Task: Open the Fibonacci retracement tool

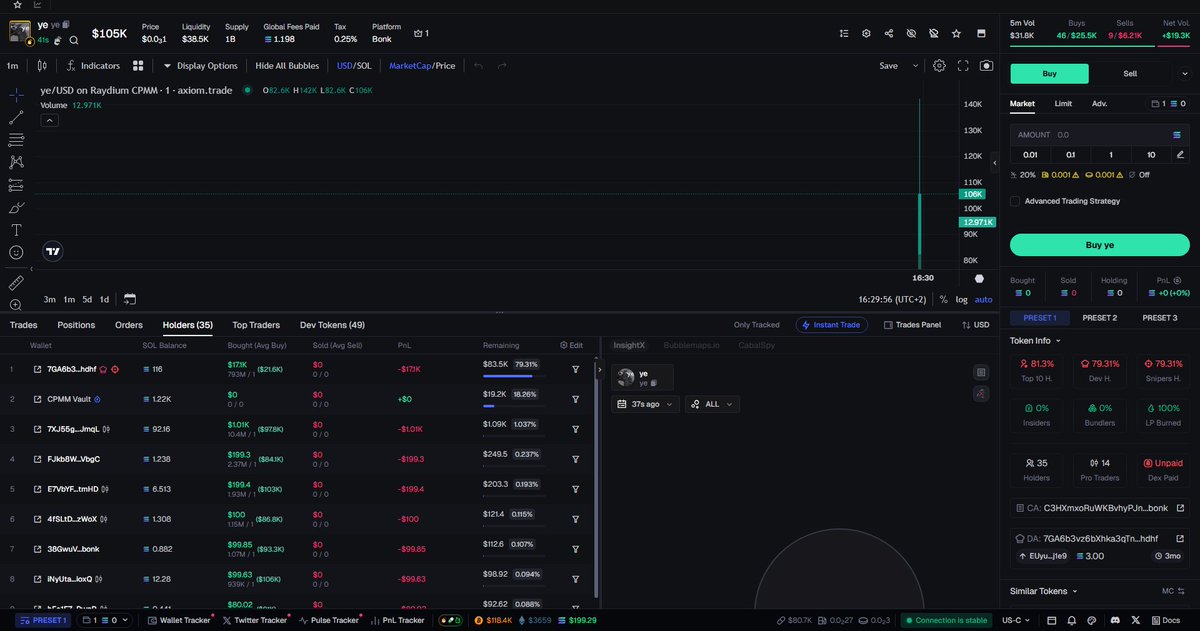Action: pos(16,140)
